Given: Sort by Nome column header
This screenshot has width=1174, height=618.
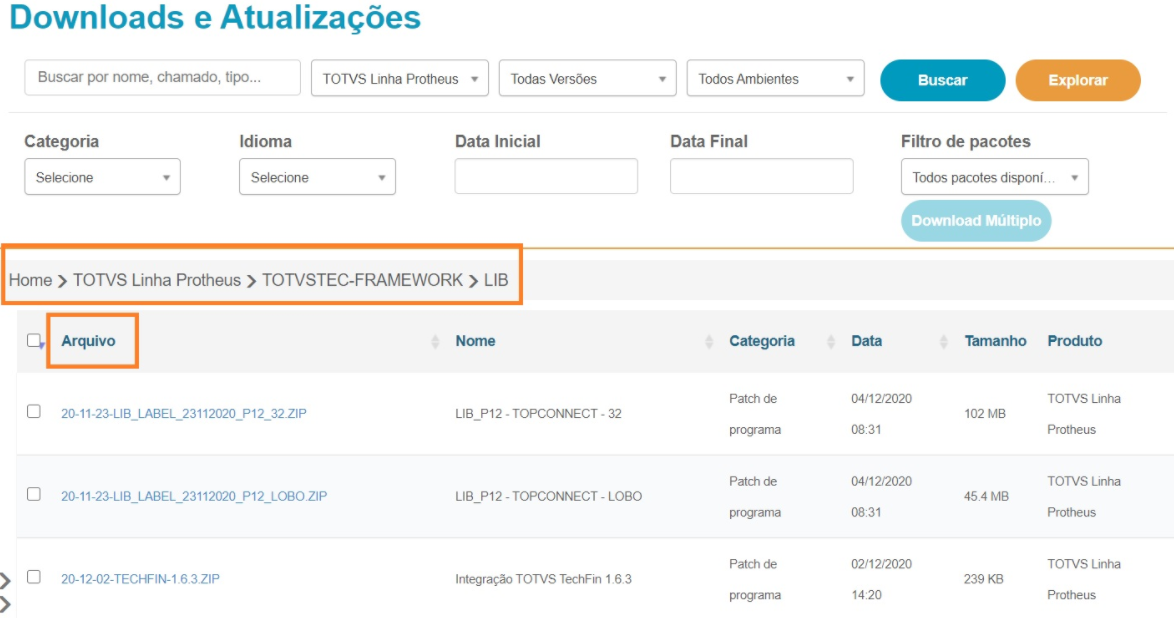Looking at the screenshot, I should [475, 341].
